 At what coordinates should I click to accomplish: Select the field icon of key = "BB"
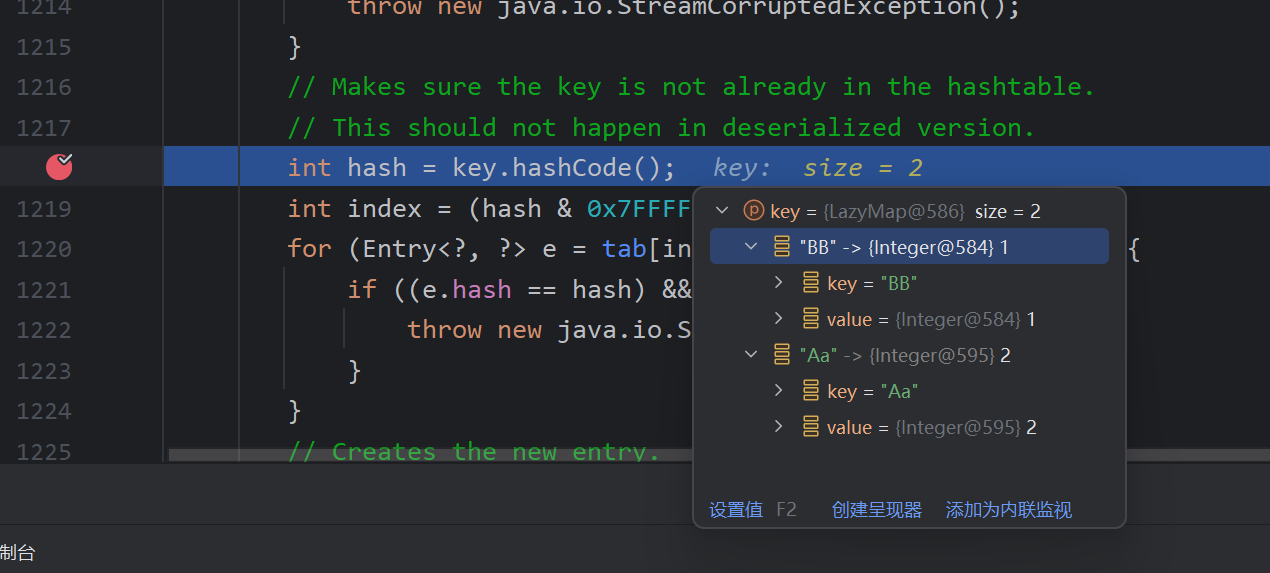811,283
